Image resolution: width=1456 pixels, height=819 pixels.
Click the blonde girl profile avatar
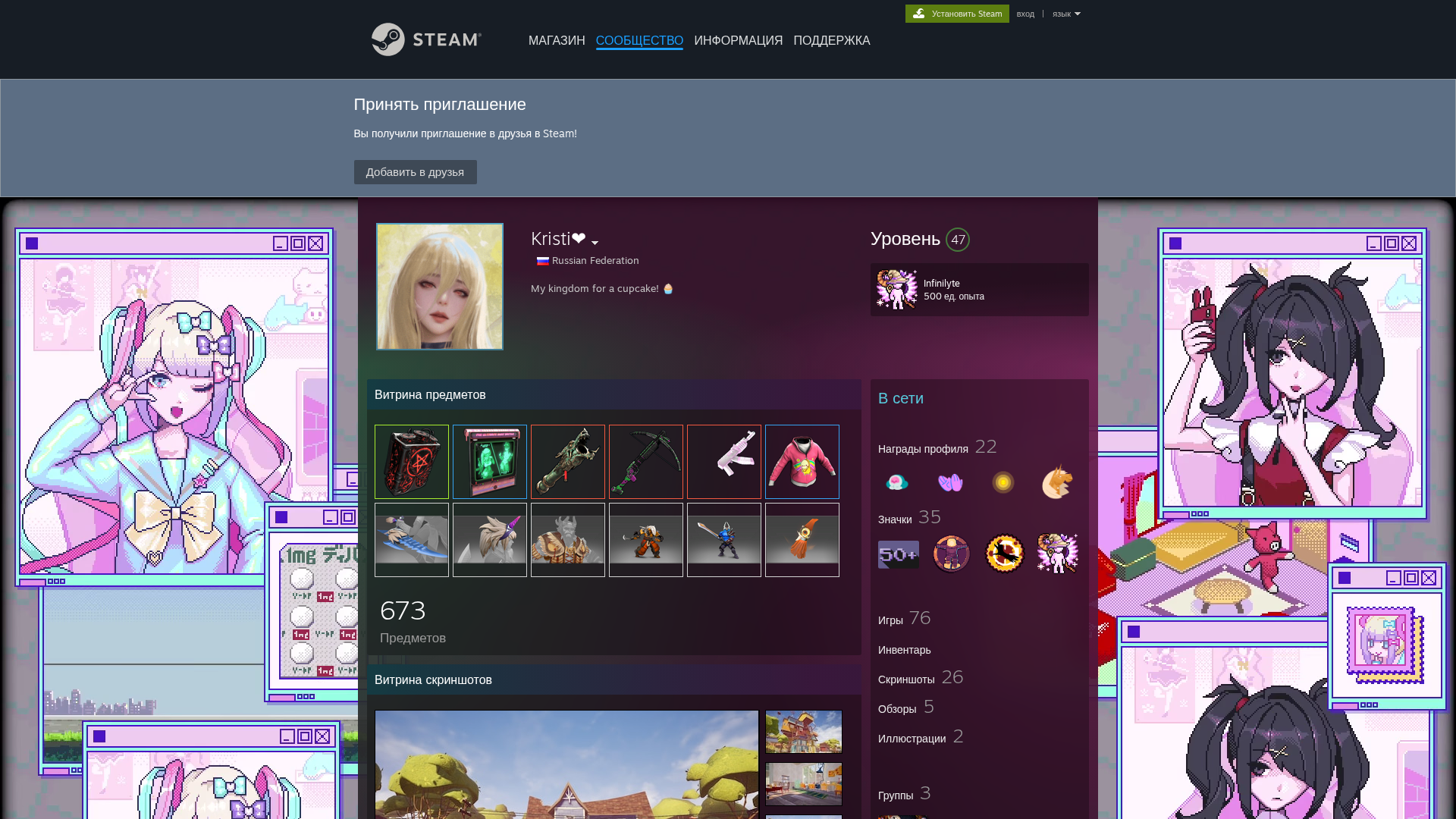(x=440, y=287)
